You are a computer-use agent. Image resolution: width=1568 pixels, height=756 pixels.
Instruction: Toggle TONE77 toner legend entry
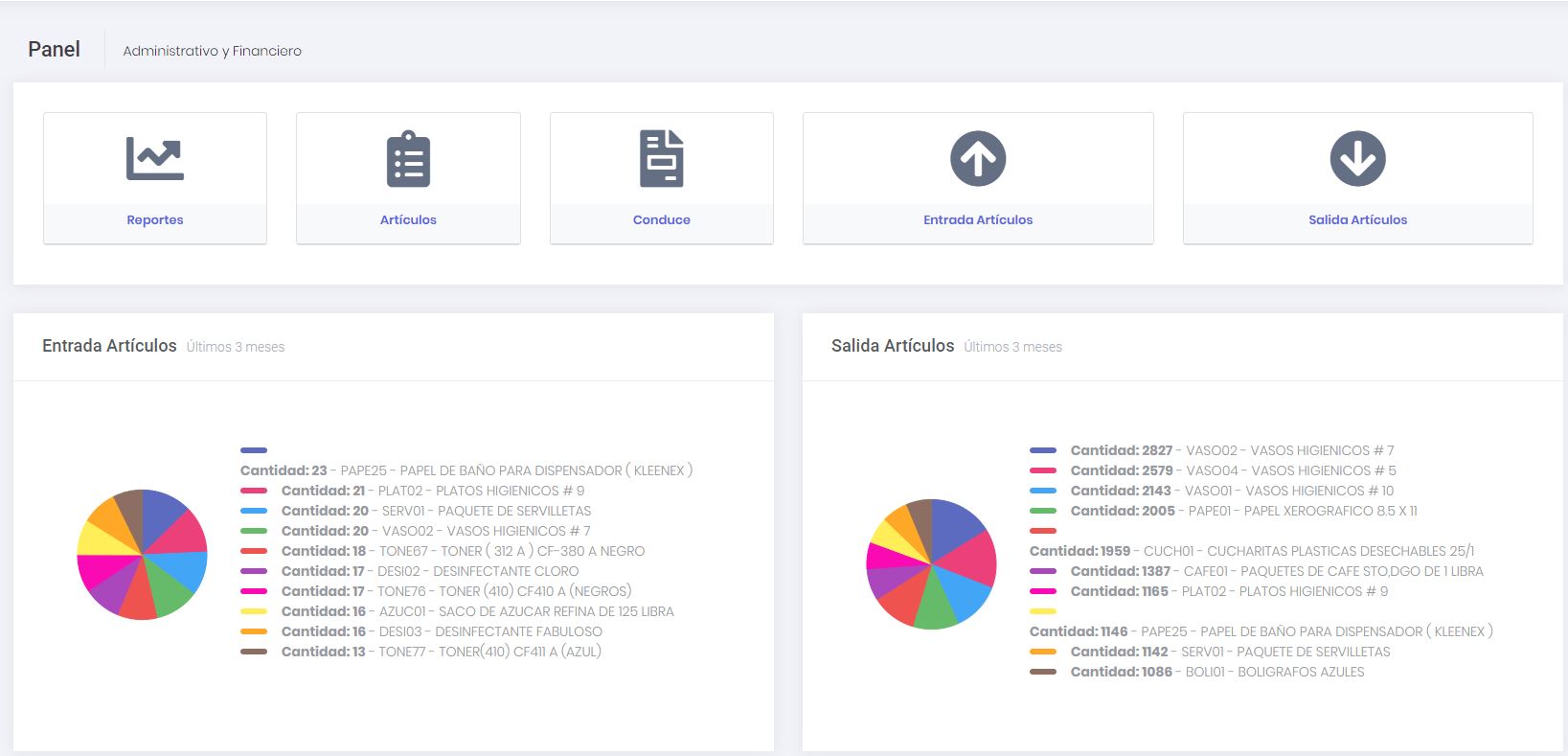[441, 652]
